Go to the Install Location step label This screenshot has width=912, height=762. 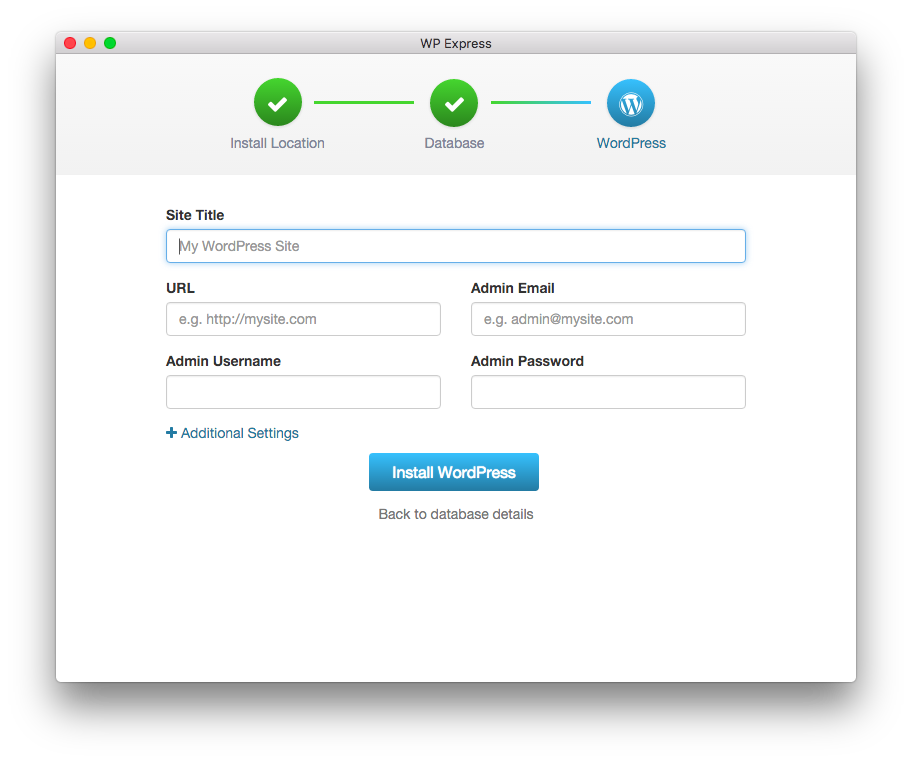coord(277,143)
